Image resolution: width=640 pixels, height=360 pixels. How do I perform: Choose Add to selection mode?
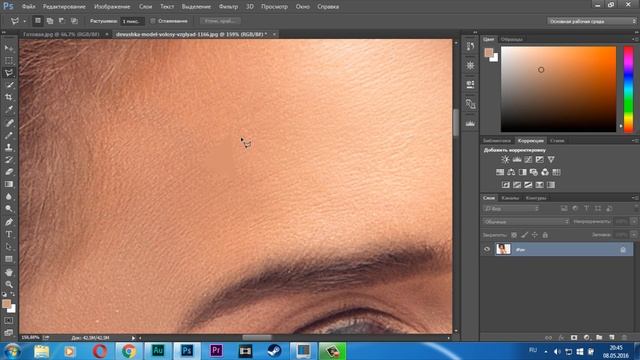(50, 21)
